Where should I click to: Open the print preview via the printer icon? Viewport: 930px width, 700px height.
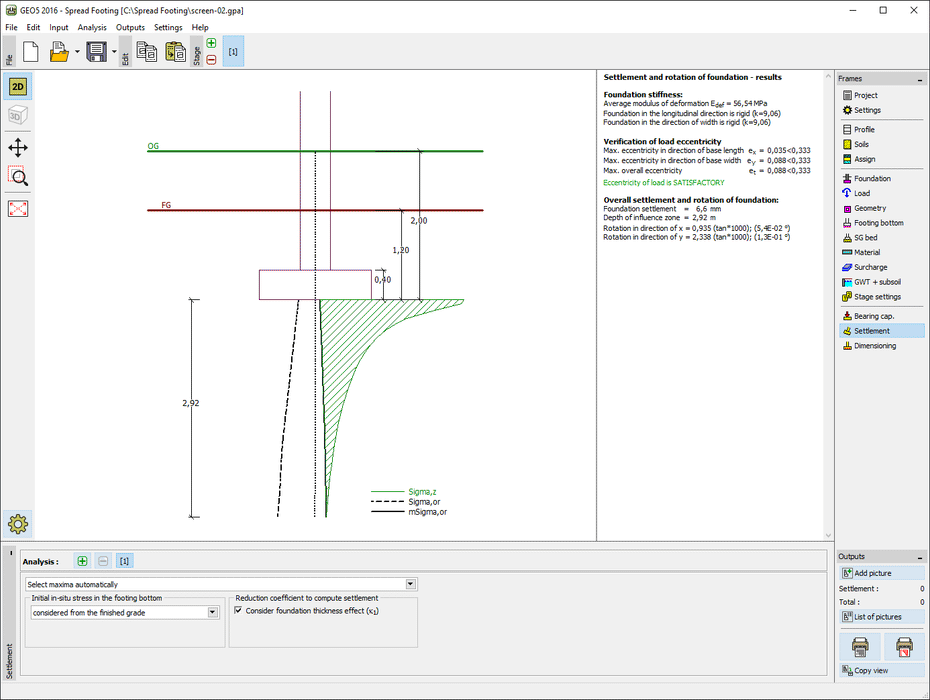[858, 648]
